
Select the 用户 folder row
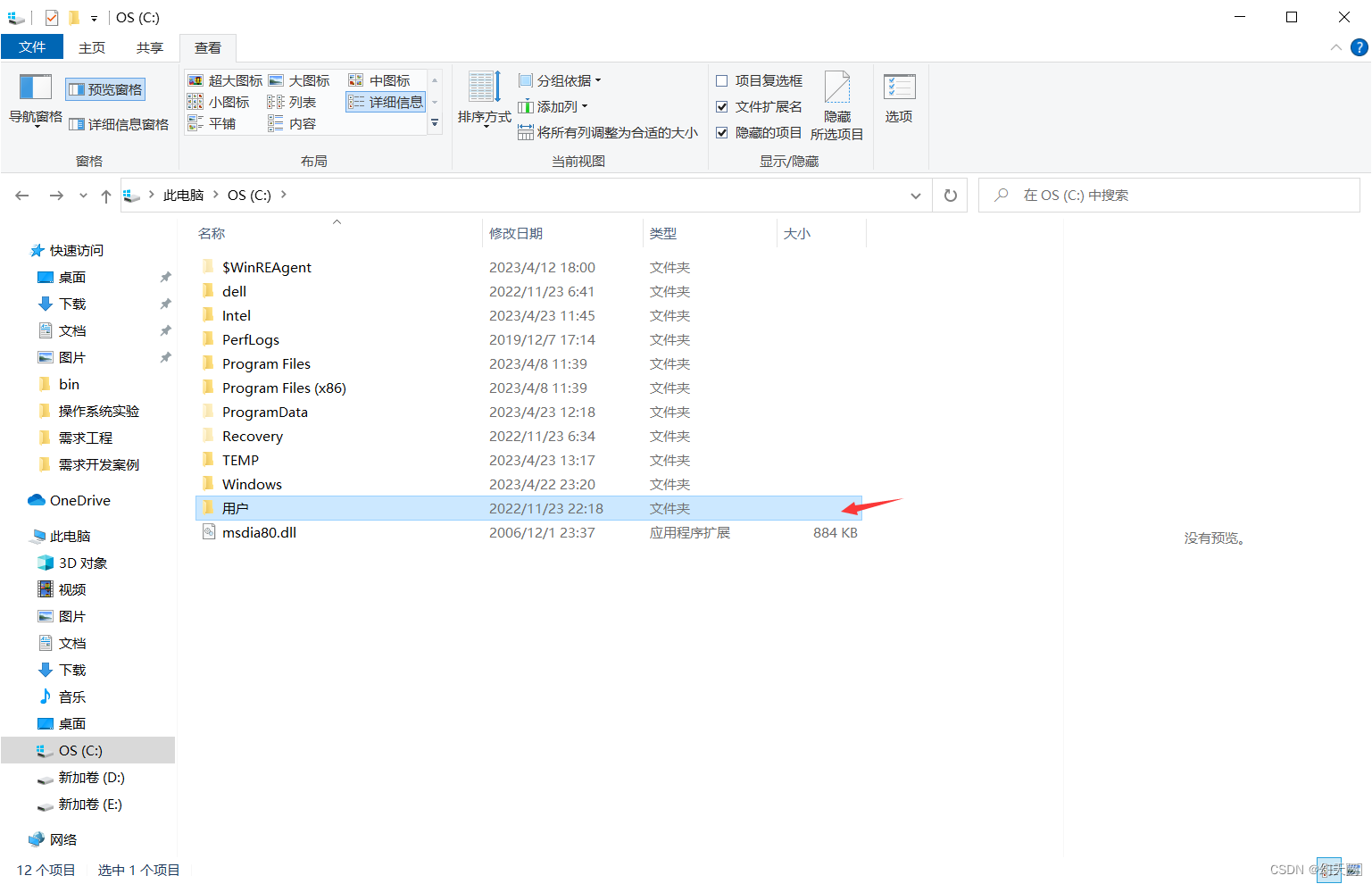[528, 508]
